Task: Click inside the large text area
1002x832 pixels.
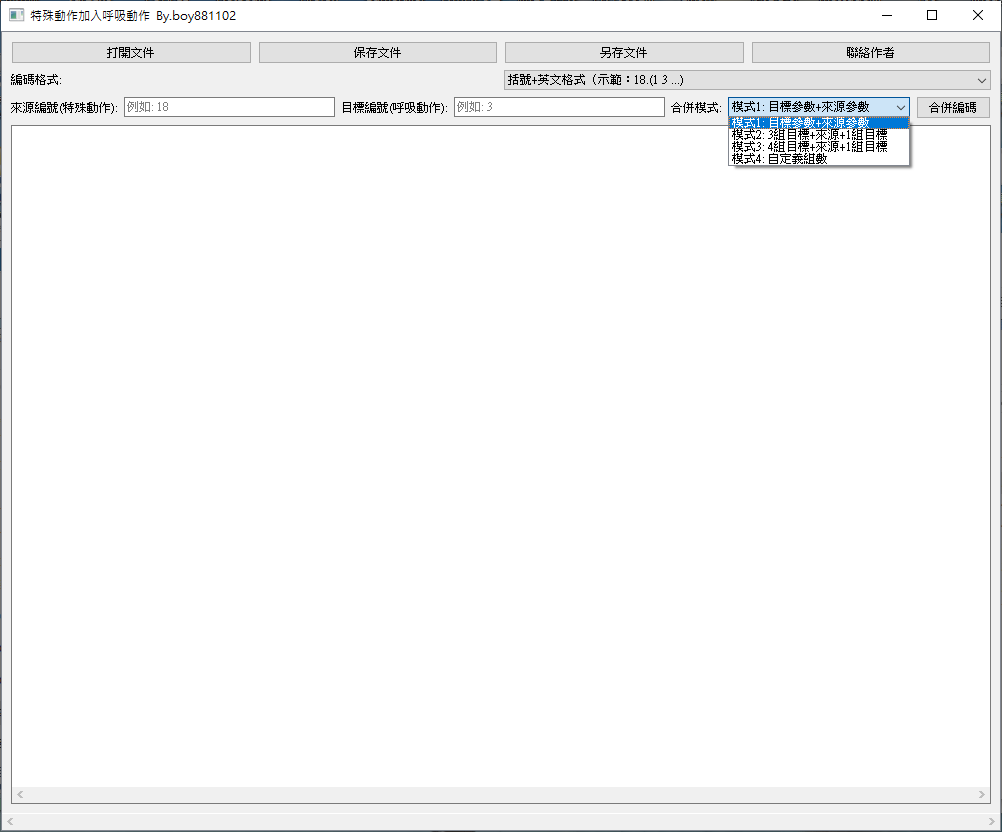Action: pos(500,456)
